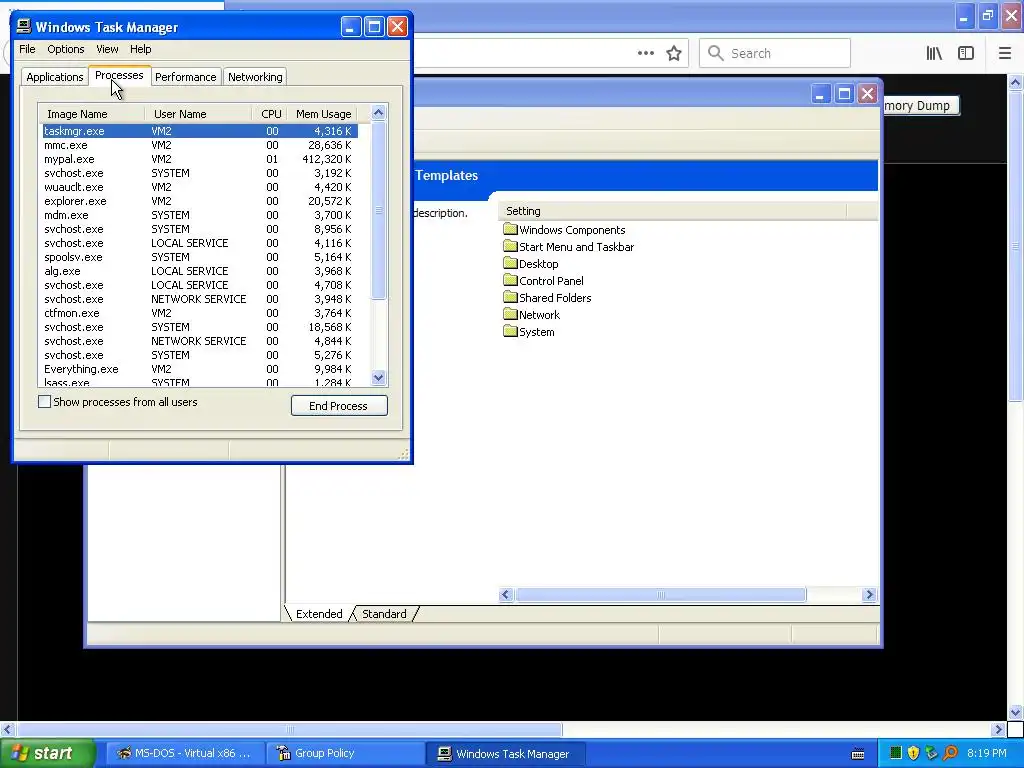
Task: Click Group Policy horizontal scroll right arrow
Action: click(x=869, y=594)
